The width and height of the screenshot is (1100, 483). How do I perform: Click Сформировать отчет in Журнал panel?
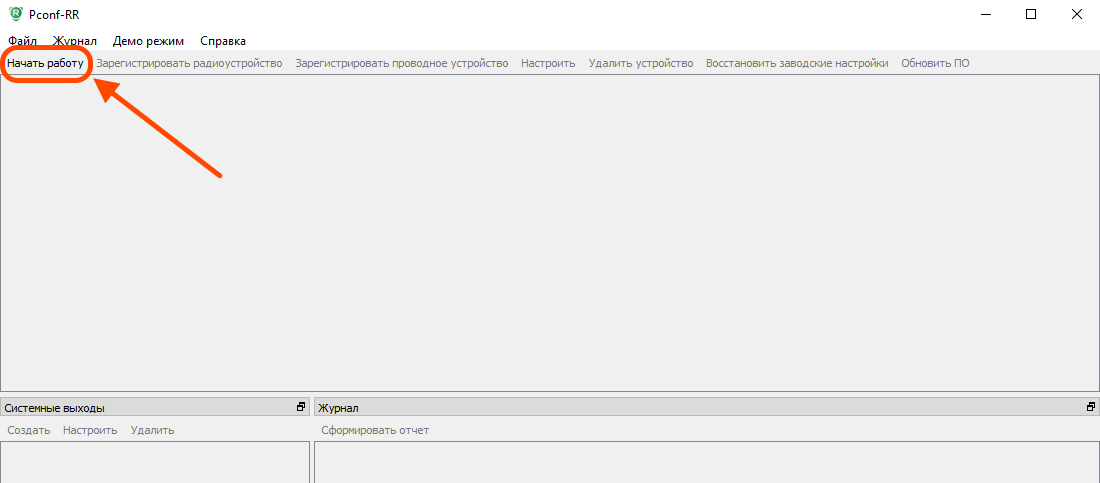click(x=375, y=430)
